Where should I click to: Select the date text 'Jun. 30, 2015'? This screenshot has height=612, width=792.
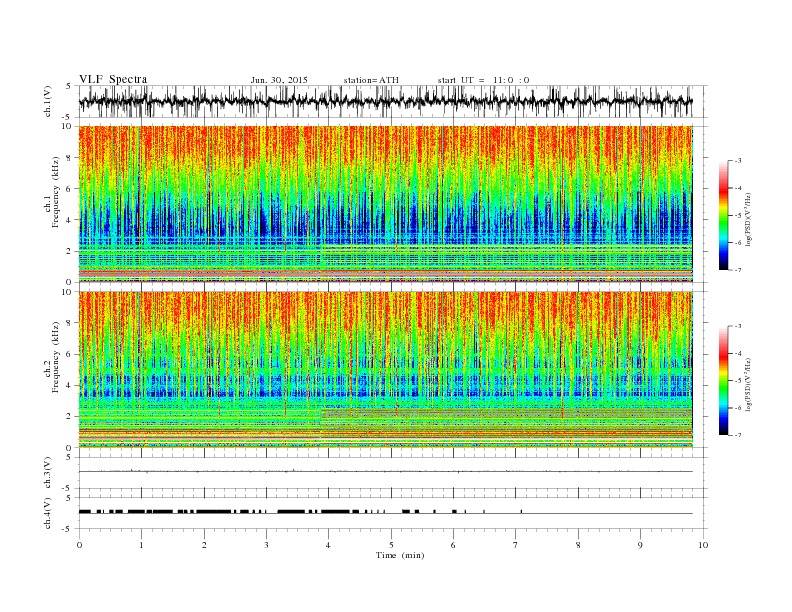(x=279, y=80)
